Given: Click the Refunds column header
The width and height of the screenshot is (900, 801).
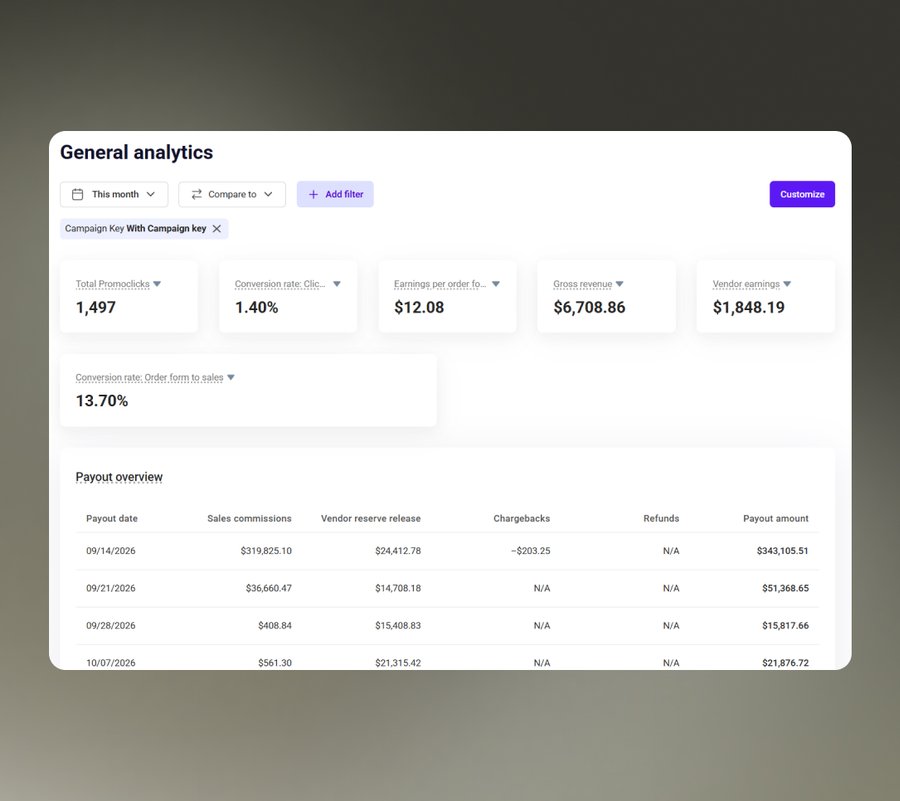Looking at the screenshot, I should click(x=661, y=519).
